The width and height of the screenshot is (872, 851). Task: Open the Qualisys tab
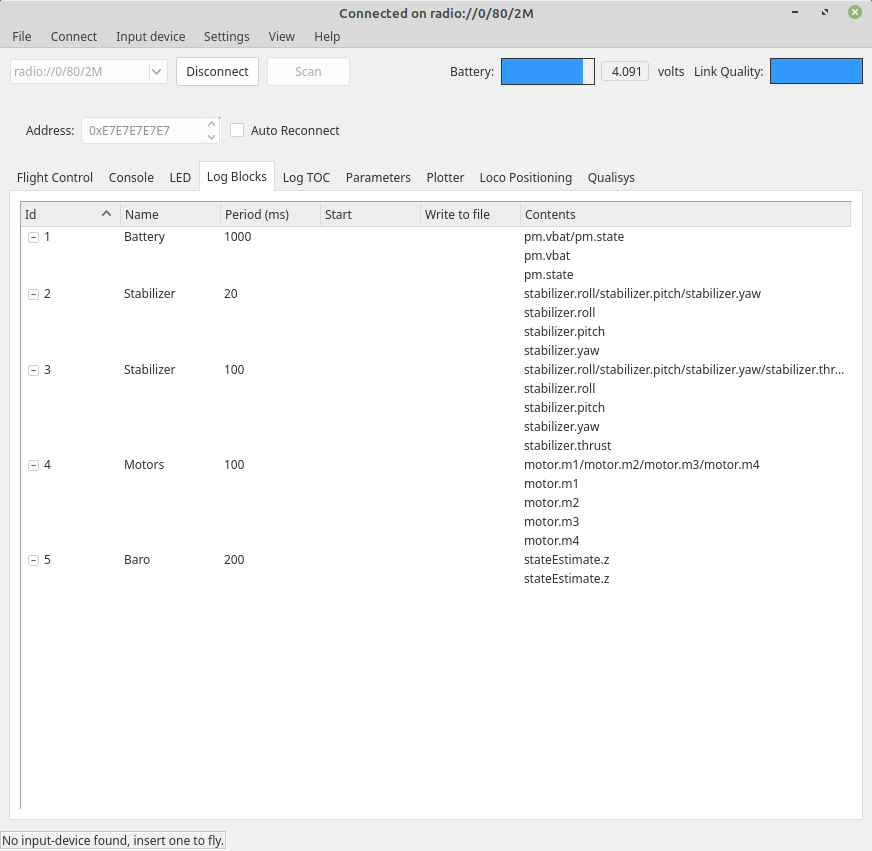click(611, 177)
